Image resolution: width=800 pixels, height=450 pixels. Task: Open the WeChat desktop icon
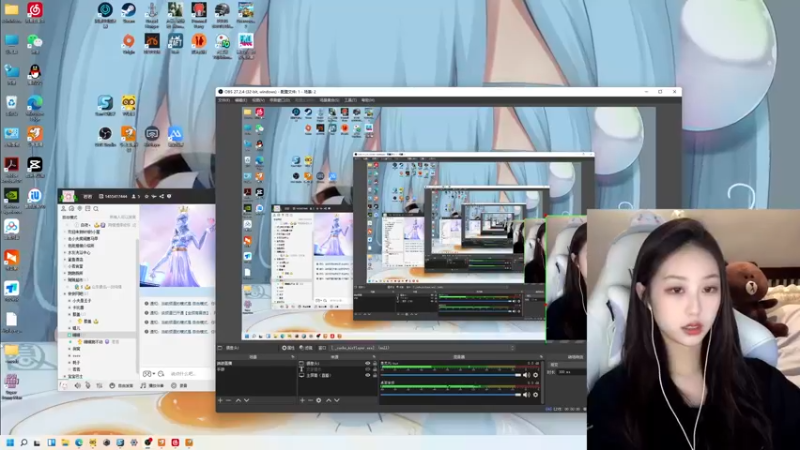(35, 42)
